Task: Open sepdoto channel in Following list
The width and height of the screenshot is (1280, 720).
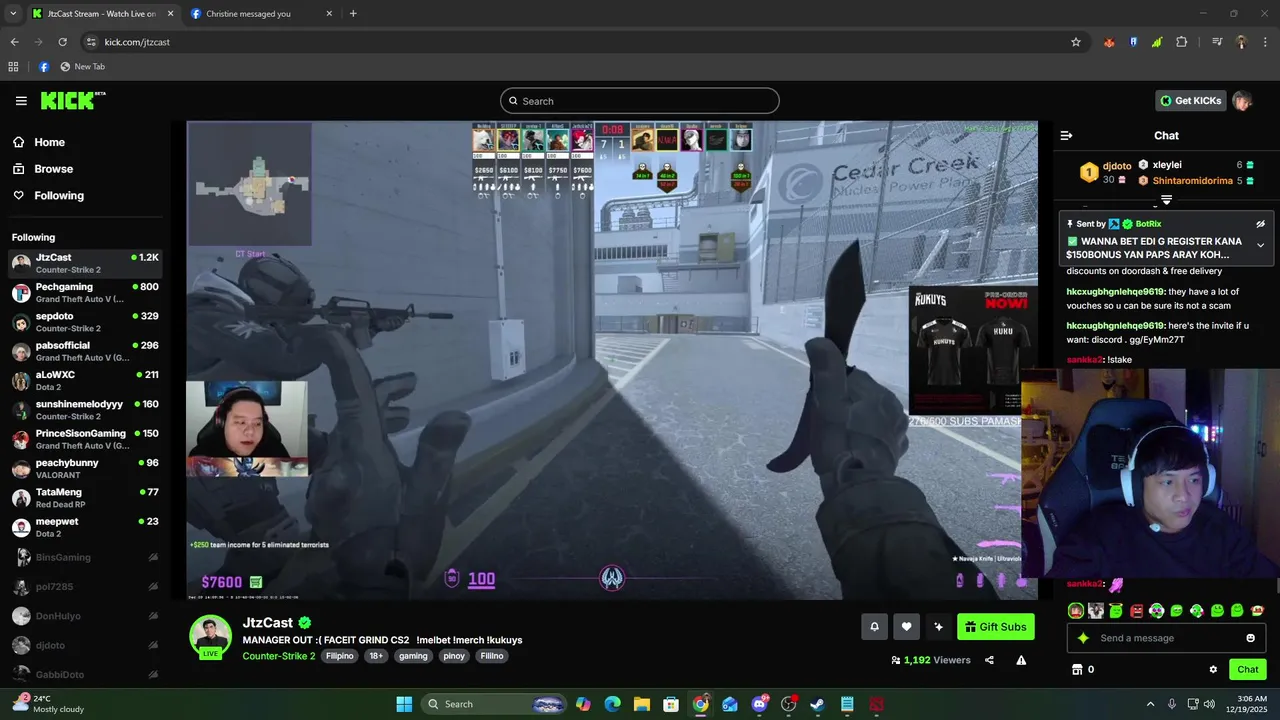Action: coord(85,321)
